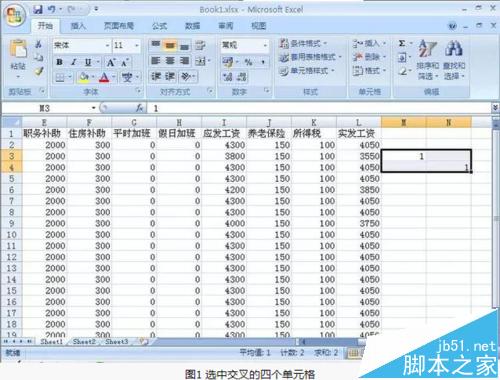Viewport: 500px width, 380px height.
Task: Open cell styles menu
Action: click(307, 71)
